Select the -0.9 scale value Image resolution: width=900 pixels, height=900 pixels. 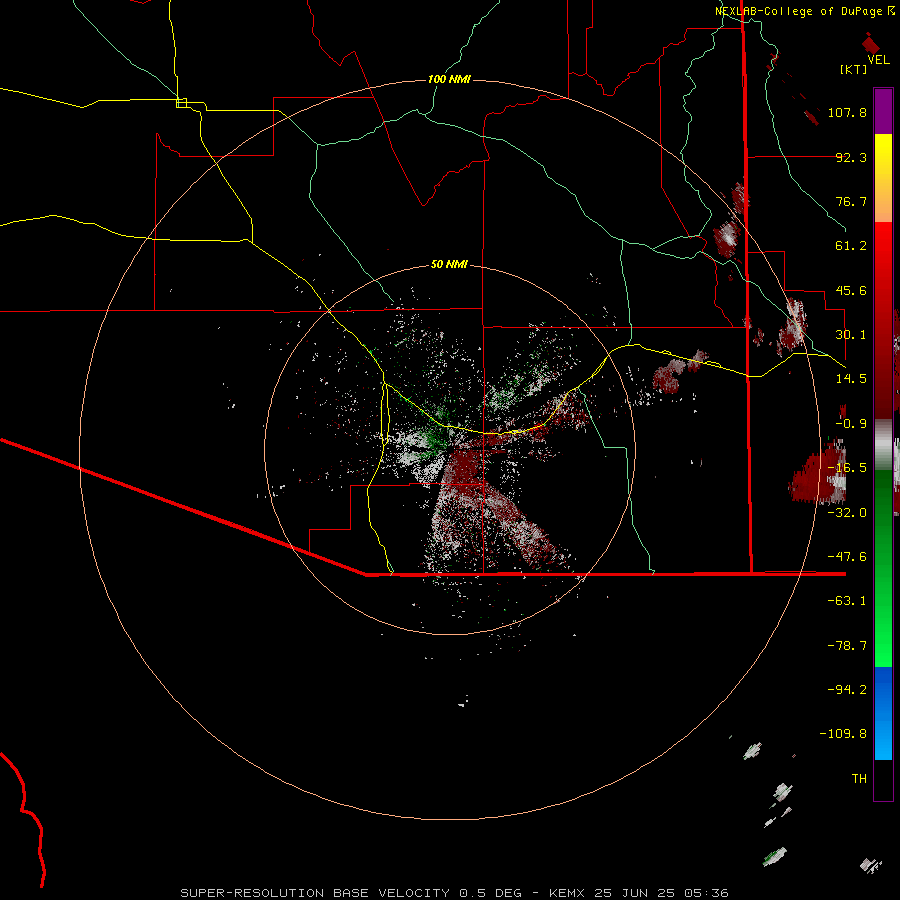(x=851, y=424)
